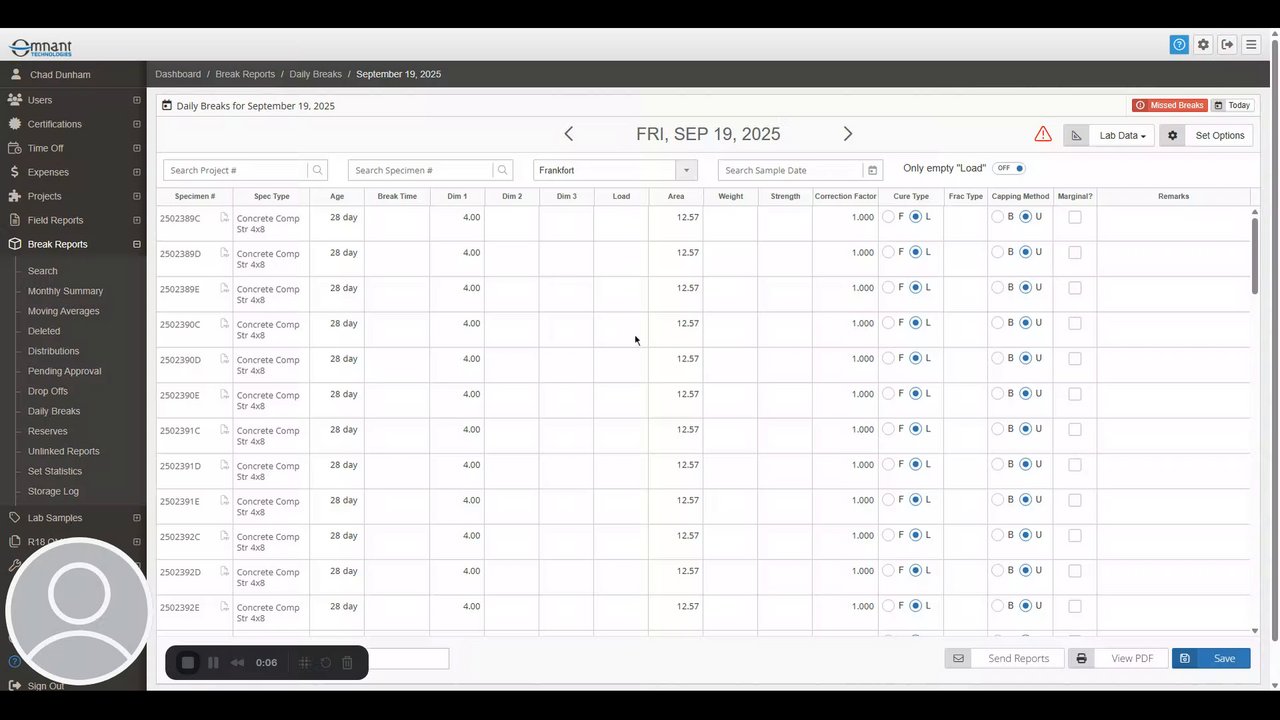Open settings gear in top header
Viewport: 1280px width, 720px height.
click(1203, 45)
